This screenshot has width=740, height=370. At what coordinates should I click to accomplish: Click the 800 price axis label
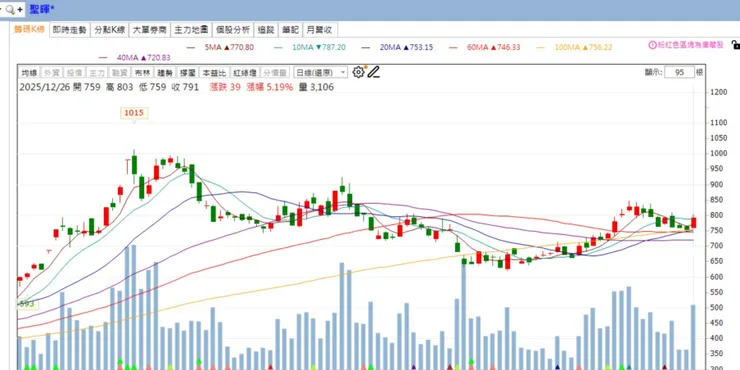pos(716,215)
